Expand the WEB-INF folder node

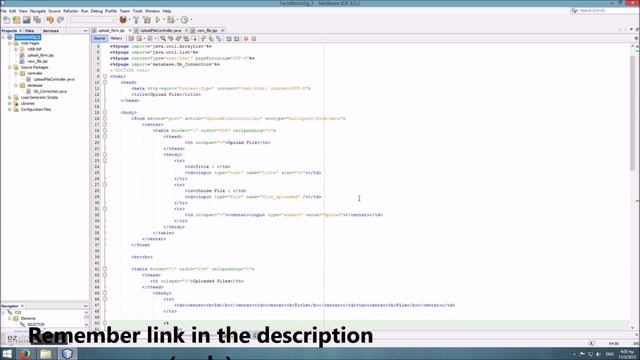(16, 49)
